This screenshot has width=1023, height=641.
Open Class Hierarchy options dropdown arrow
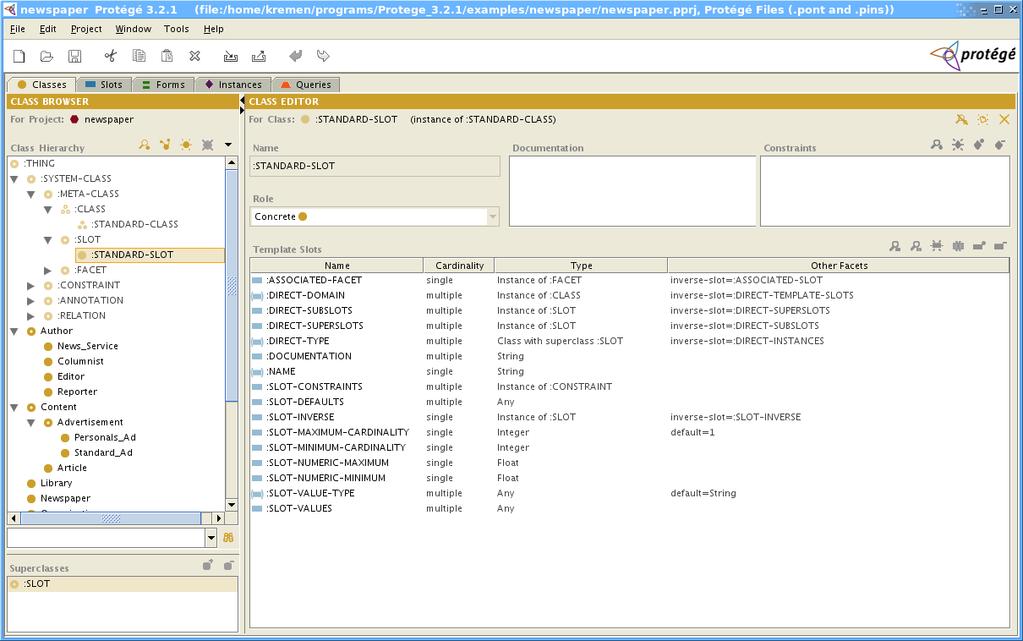(x=228, y=145)
